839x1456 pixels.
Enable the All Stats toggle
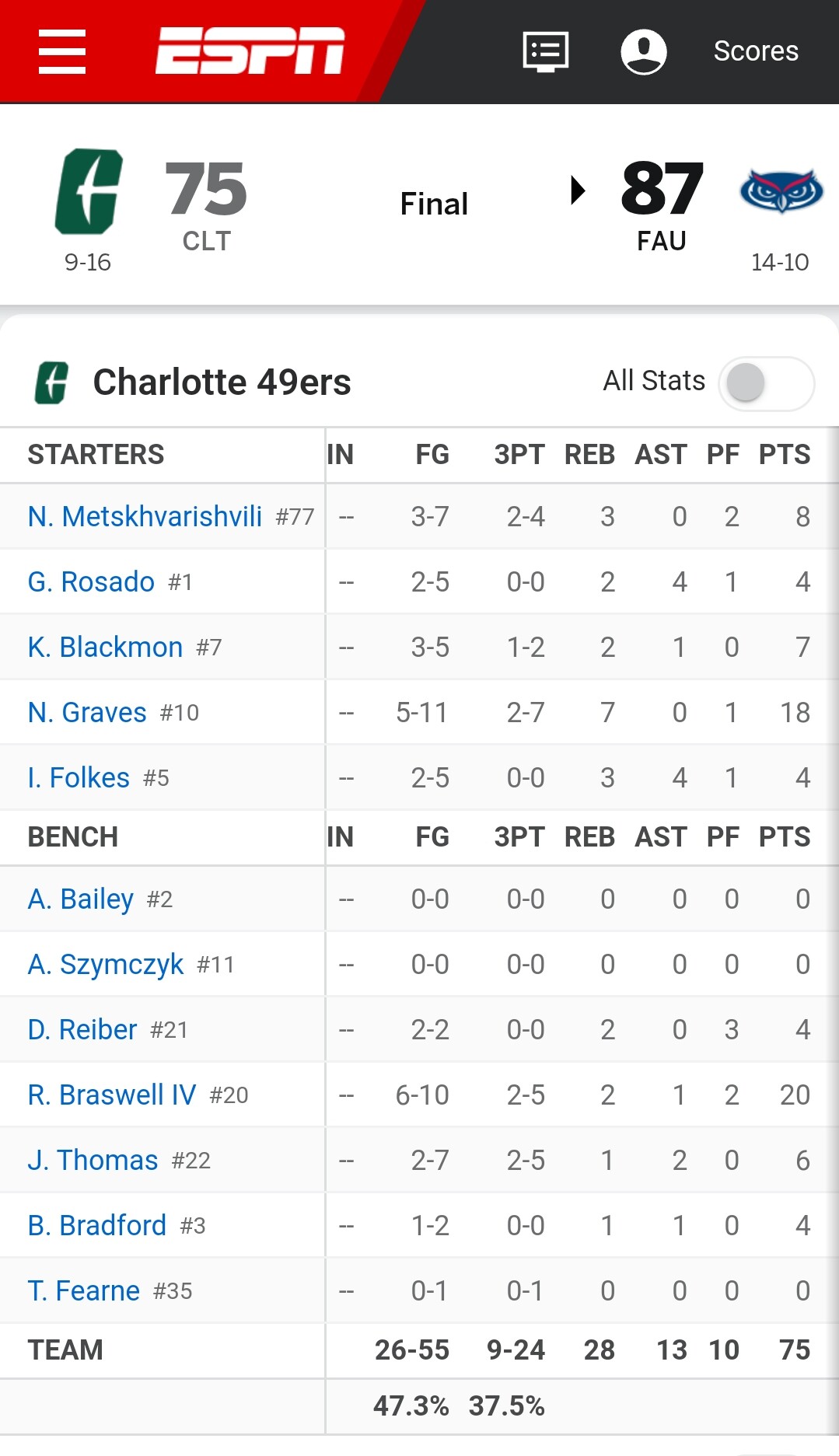tap(766, 382)
